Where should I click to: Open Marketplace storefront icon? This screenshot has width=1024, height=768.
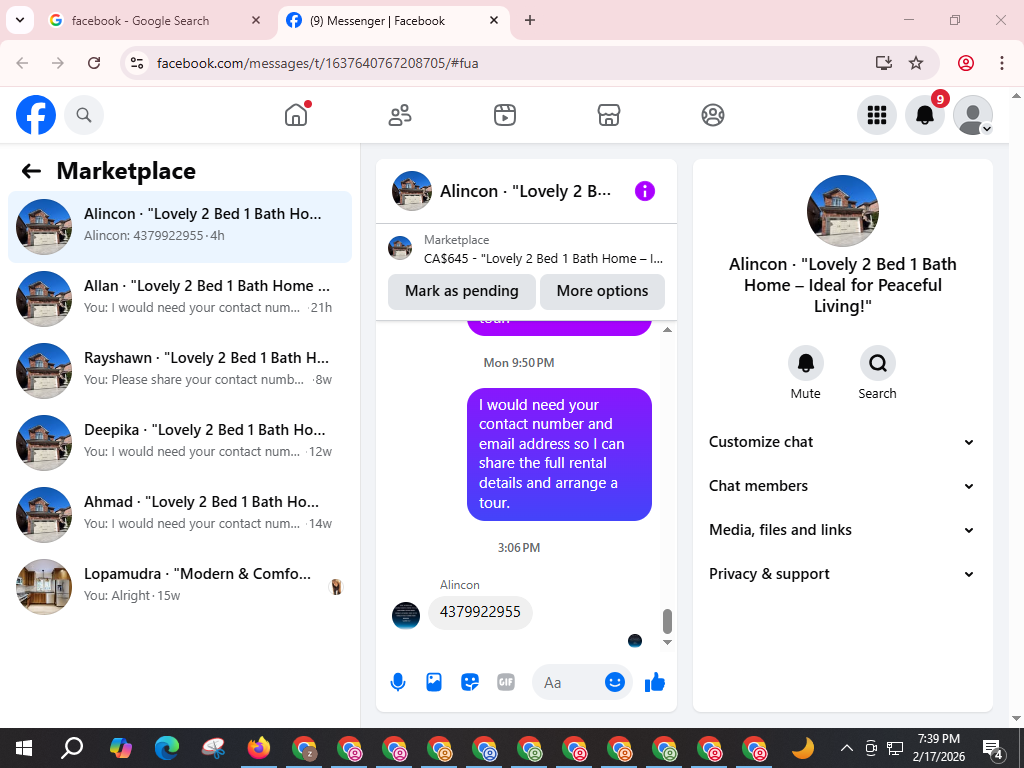tap(609, 115)
